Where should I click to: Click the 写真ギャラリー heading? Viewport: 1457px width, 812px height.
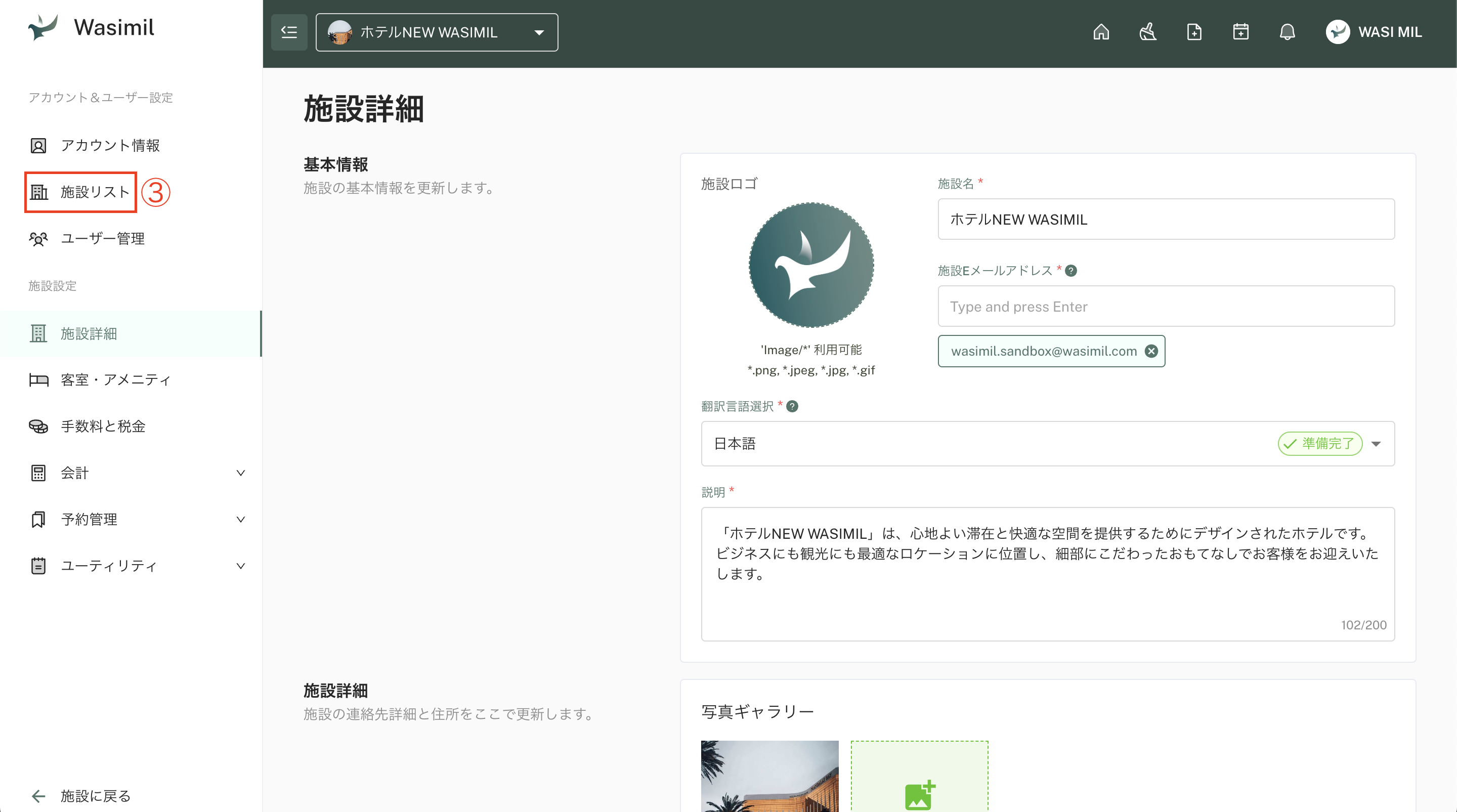[x=757, y=711]
